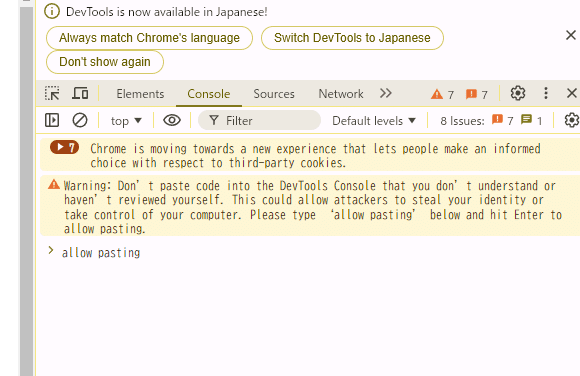Viewport: 580px width, 376px height.
Task: Open the three-dot customize DevTools menu
Action: click(546, 93)
